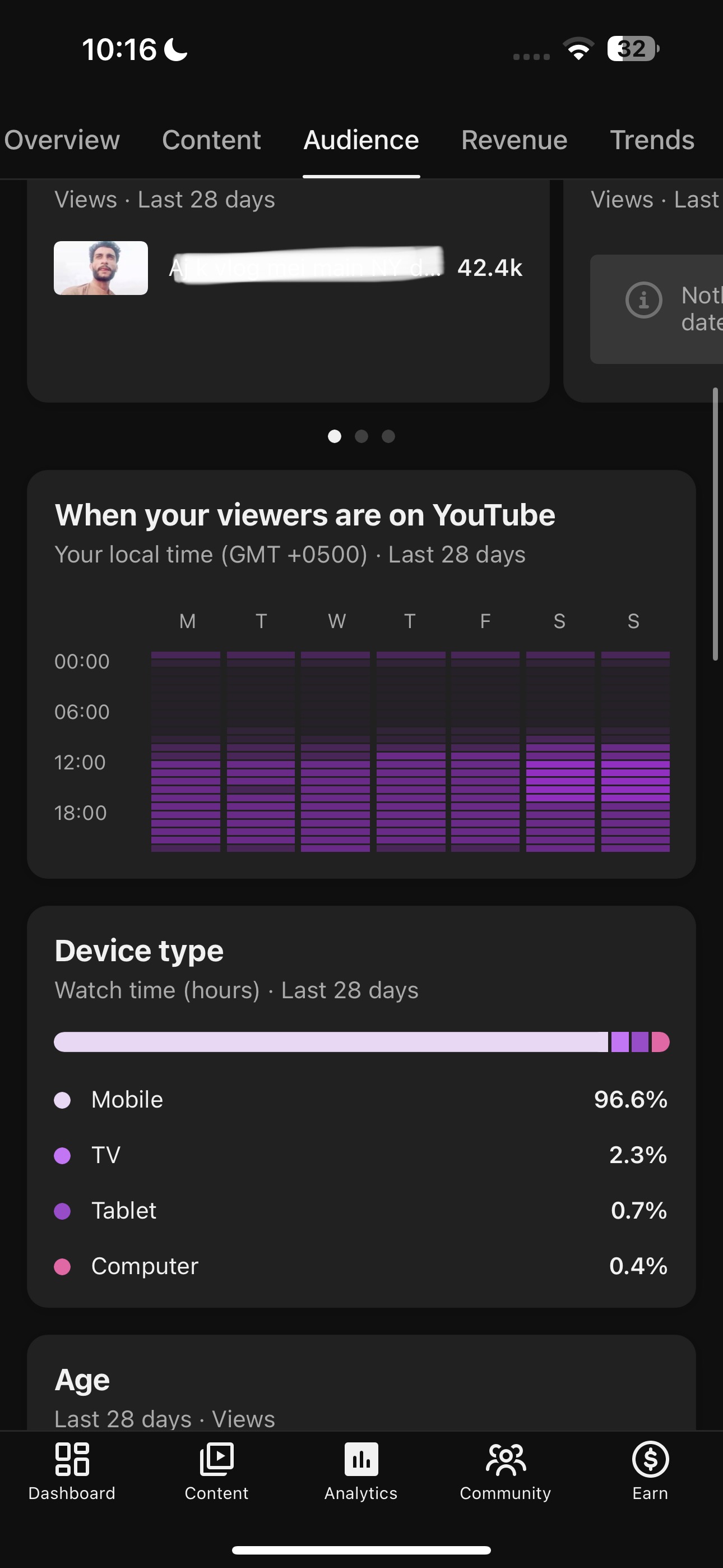The height and width of the screenshot is (1568, 723).
Task: Open the Device type card title
Action: pyautogui.click(x=139, y=950)
